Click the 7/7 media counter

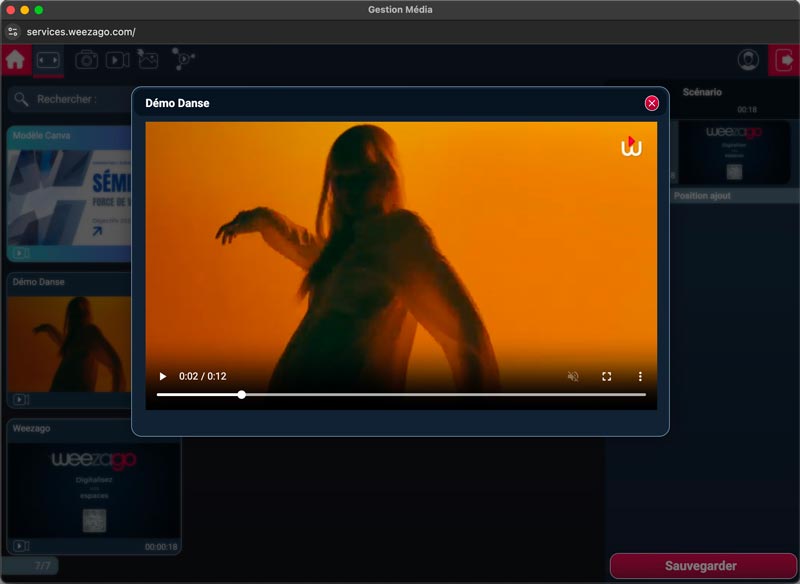pyautogui.click(x=43, y=566)
